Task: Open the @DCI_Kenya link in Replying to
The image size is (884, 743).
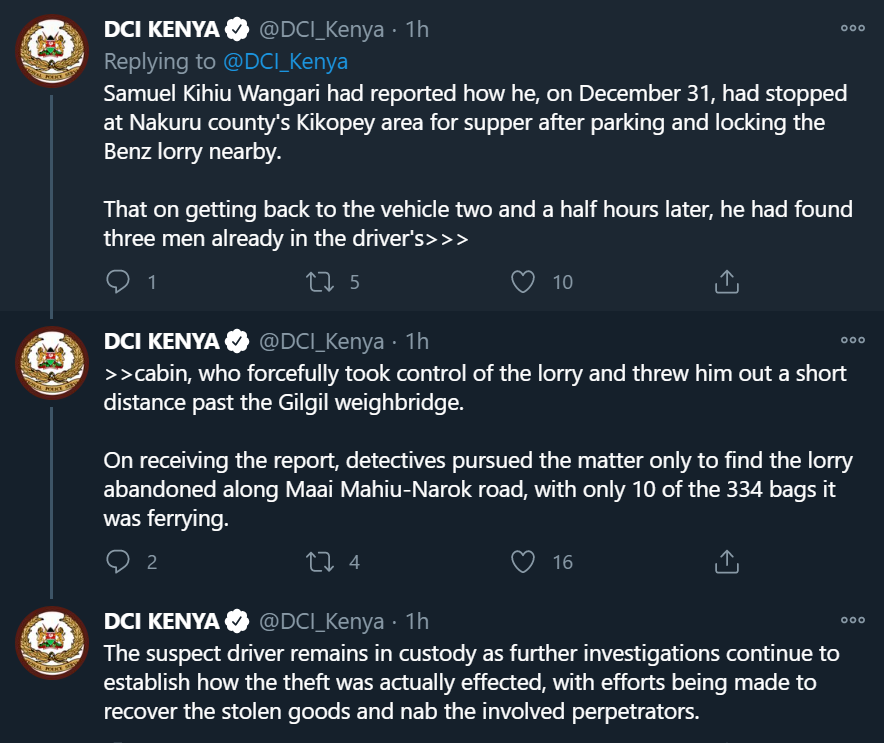Action: (x=285, y=61)
